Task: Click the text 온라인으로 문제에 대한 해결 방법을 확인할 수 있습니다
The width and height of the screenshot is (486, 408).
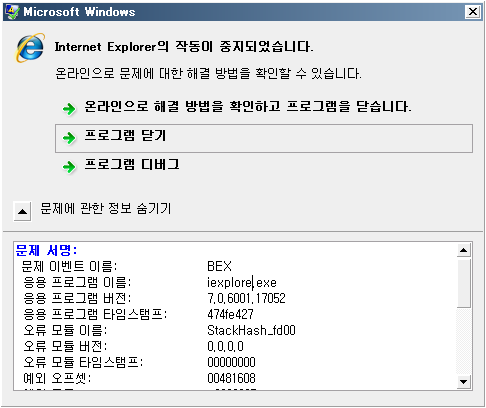Action: [208, 73]
